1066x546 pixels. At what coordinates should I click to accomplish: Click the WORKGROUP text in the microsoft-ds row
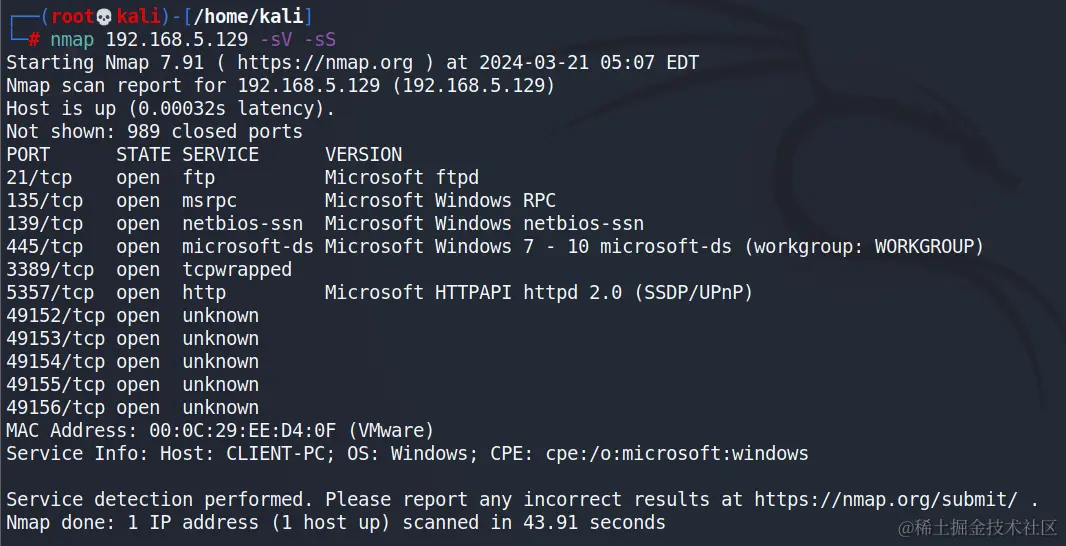924,246
